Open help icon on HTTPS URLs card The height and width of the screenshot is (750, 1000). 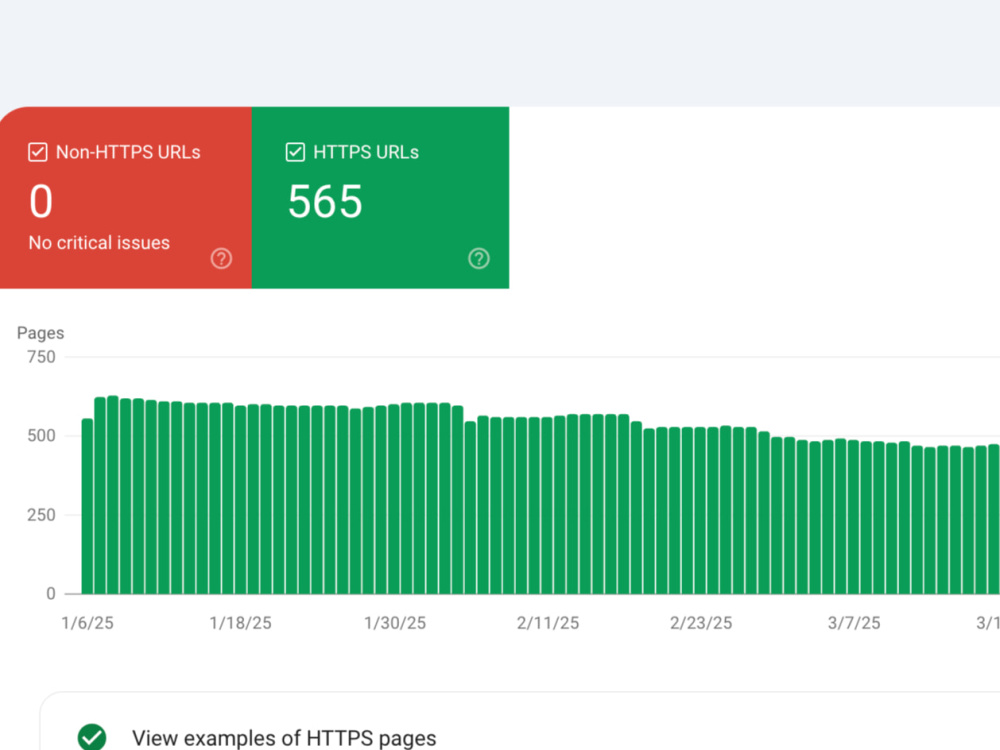tap(479, 258)
